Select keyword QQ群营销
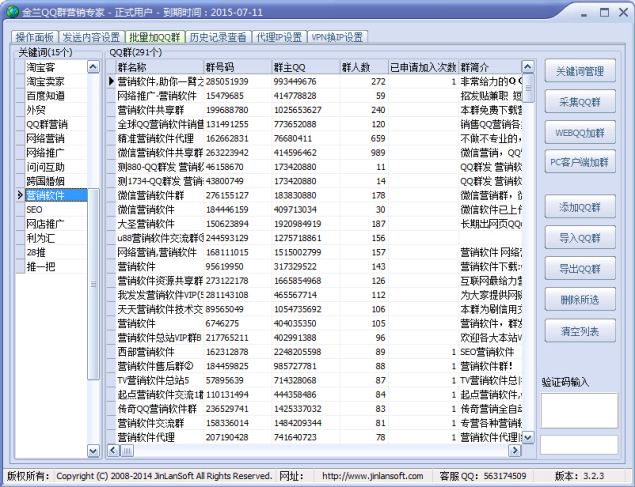 click(56, 124)
